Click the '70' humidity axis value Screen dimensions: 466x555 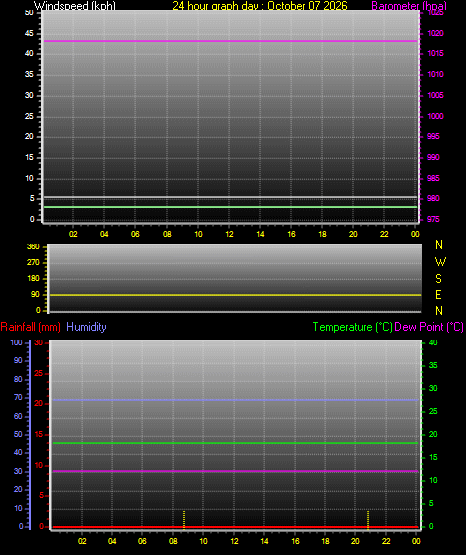point(18,397)
